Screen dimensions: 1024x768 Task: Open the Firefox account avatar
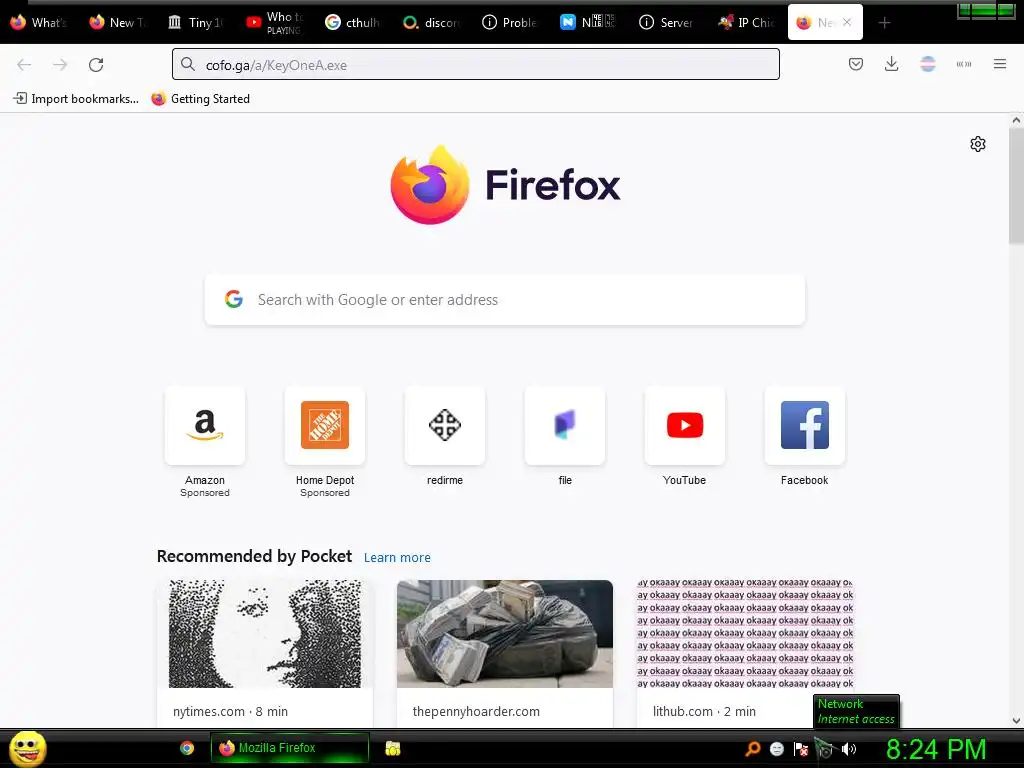tap(927, 64)
